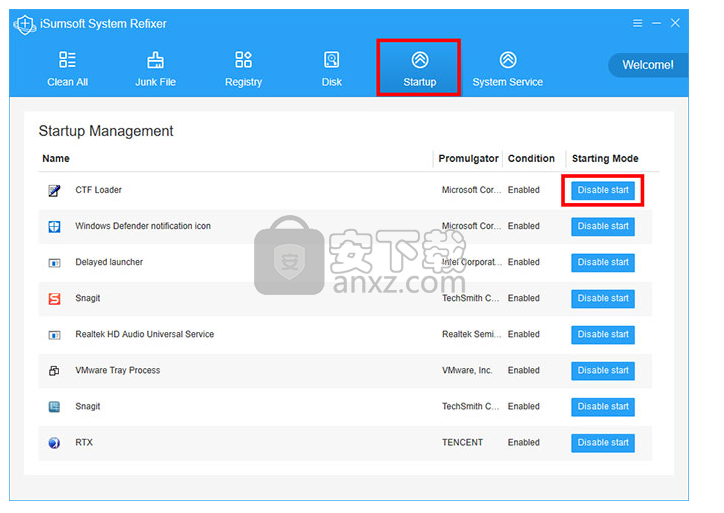The width and height of the screenshot is (724, 513).
Task: Sort by Promulgator column header
Action: coord(468,158)
